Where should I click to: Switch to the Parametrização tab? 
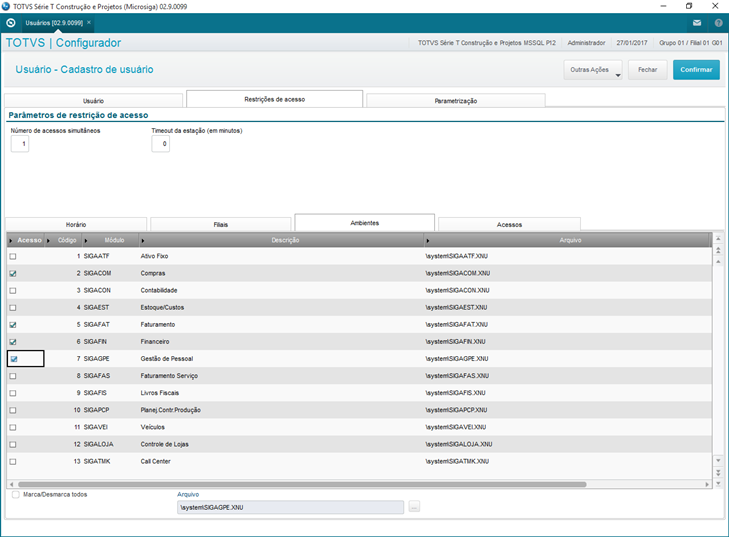(456, 100)
